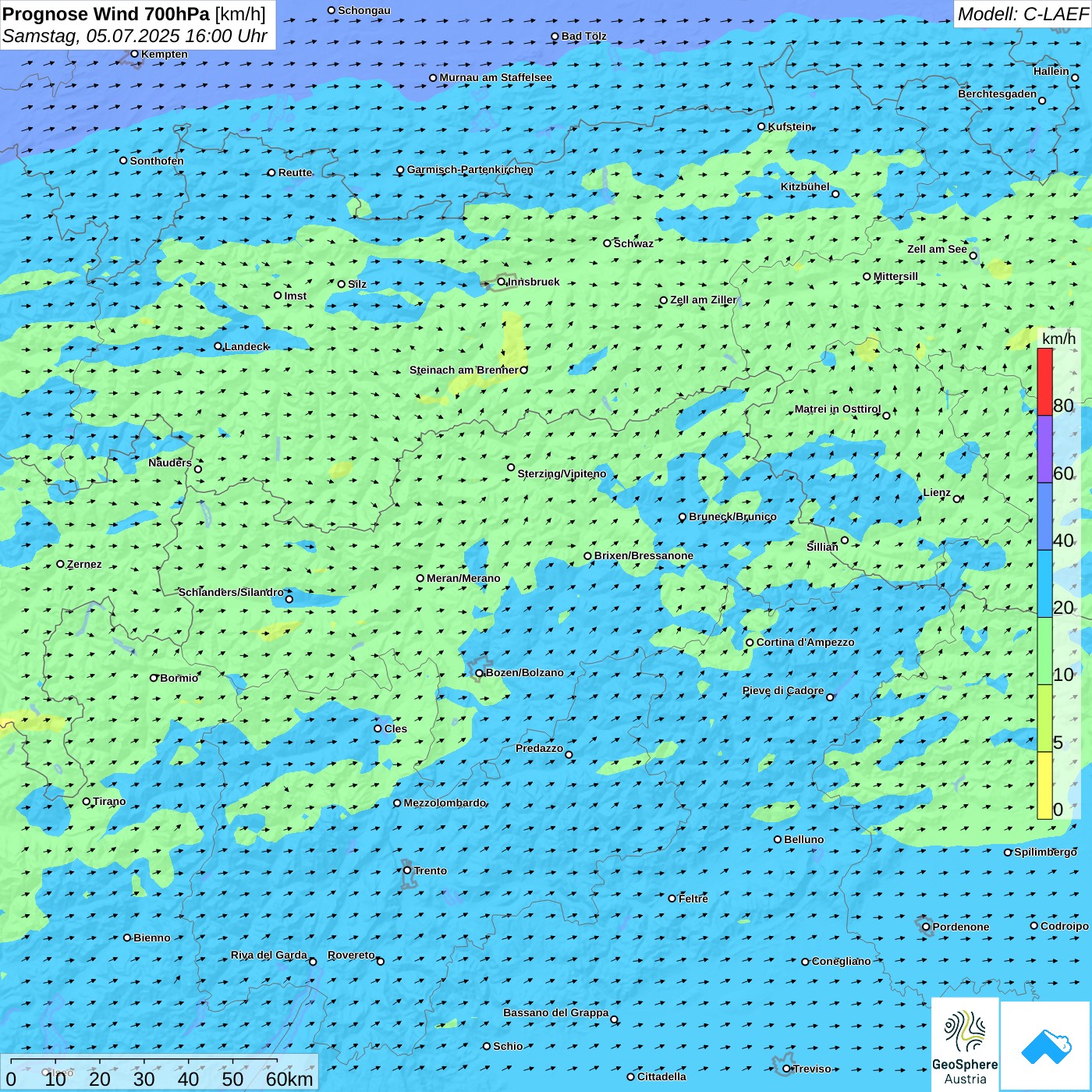Click the Garmisch-Partenkirchen label
The width and height of the screenshot is (1092, 1092).
470,169
